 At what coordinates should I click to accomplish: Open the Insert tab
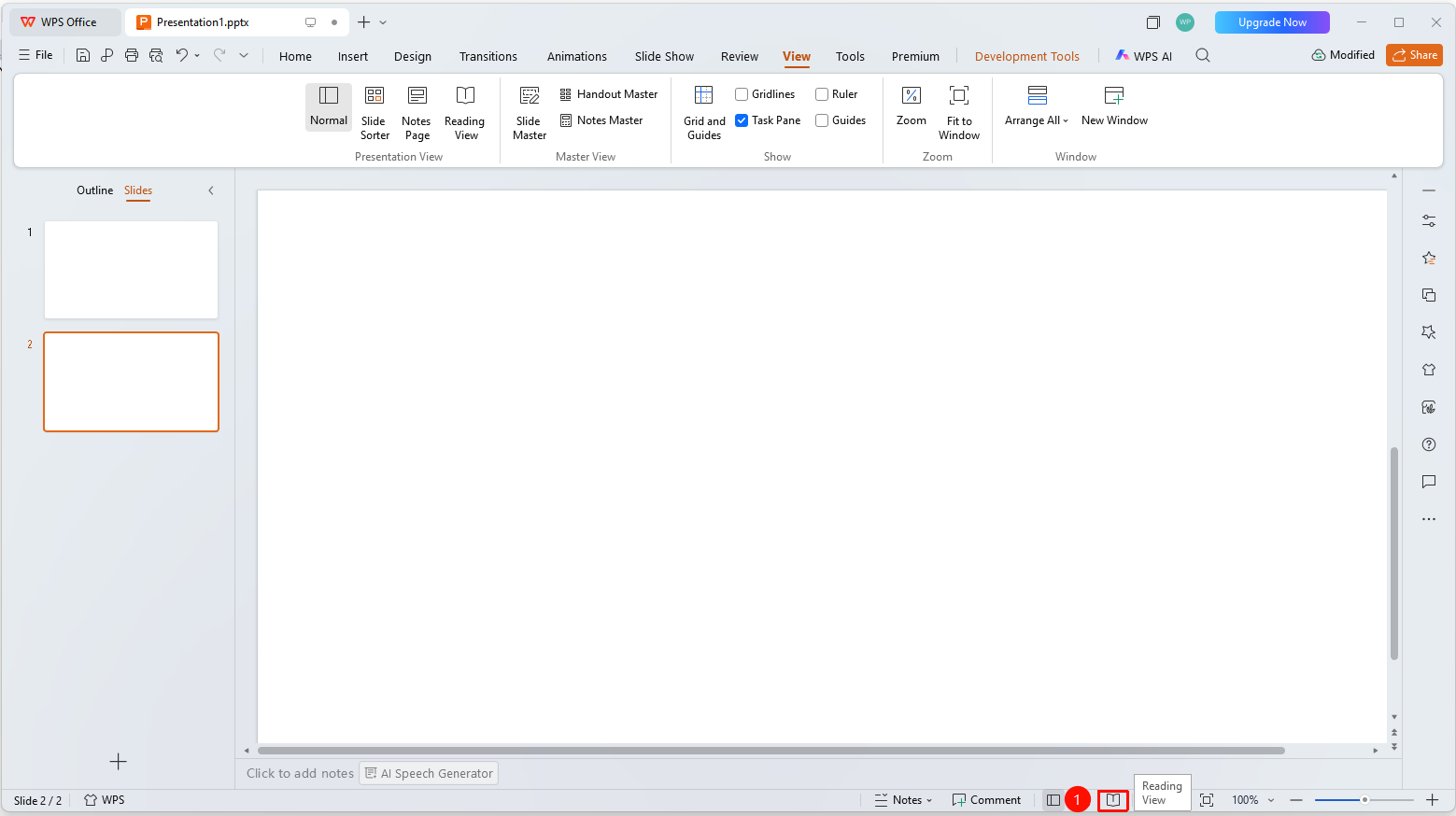[x=353, y=56]
